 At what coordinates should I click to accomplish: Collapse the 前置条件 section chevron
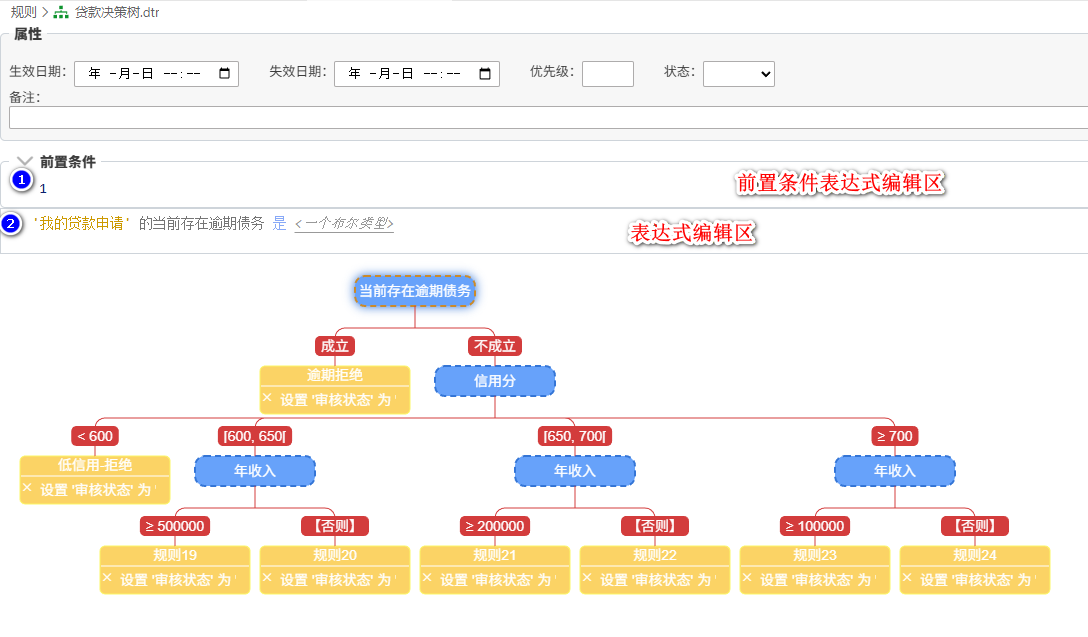(x=25, y=161)
